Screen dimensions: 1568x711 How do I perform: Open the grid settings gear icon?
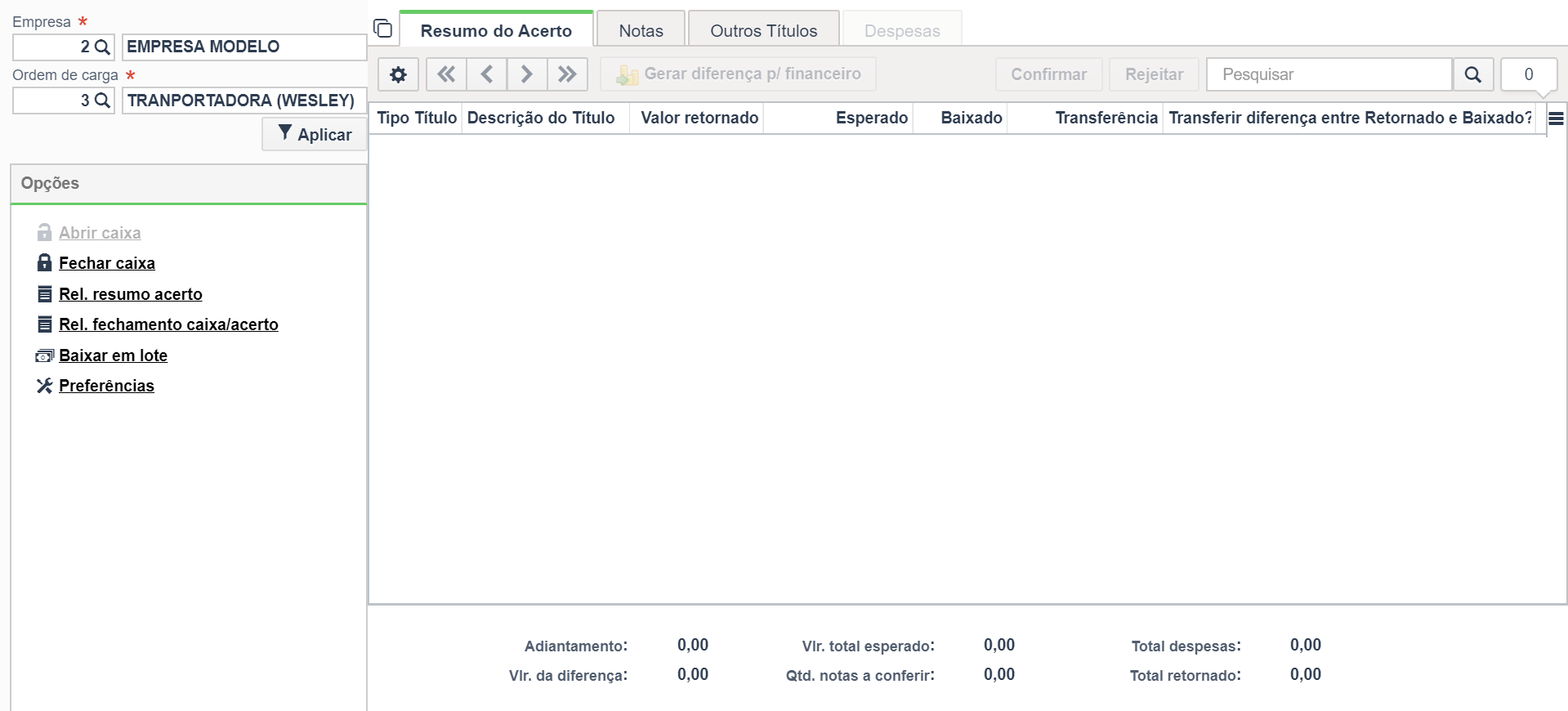pyautogui.click(x=398, y=74)
